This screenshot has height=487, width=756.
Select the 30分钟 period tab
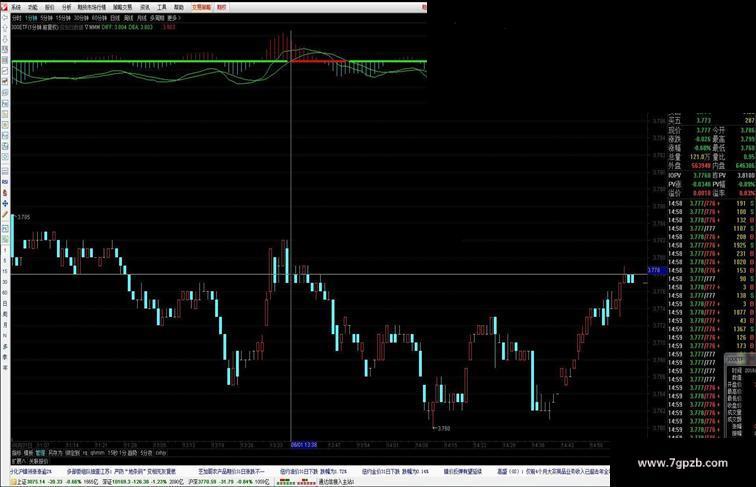81,18
